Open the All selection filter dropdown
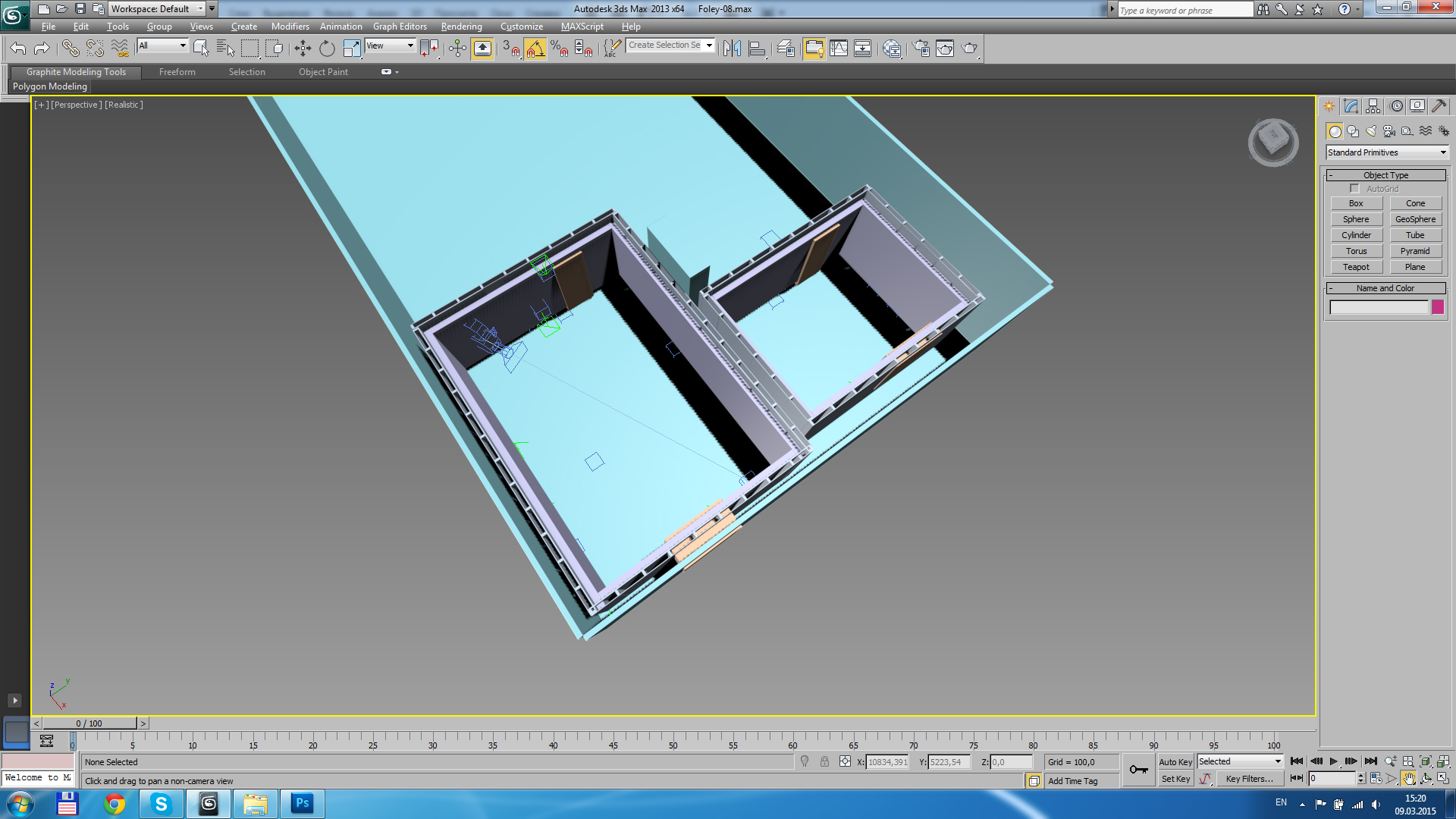 point(162,45)
